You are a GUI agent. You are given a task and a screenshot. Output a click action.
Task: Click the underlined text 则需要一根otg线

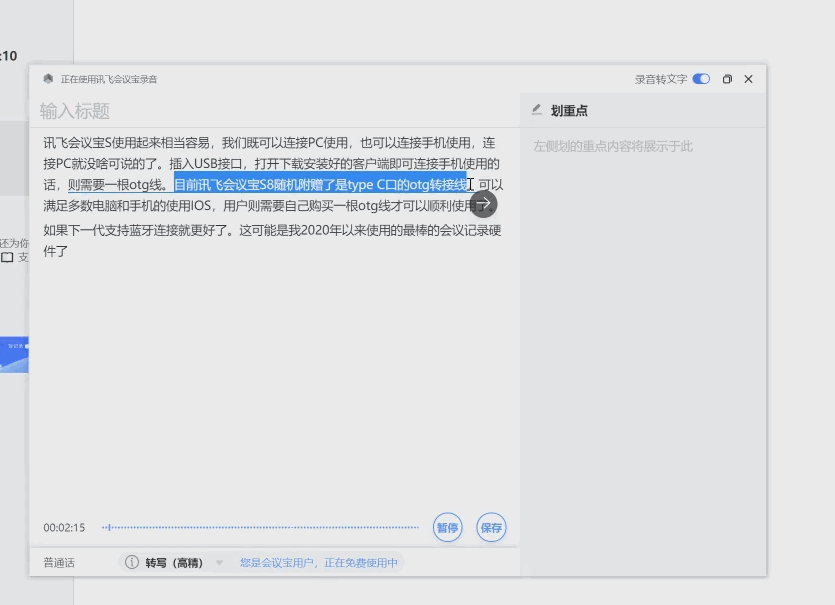(x=117, y=185)
